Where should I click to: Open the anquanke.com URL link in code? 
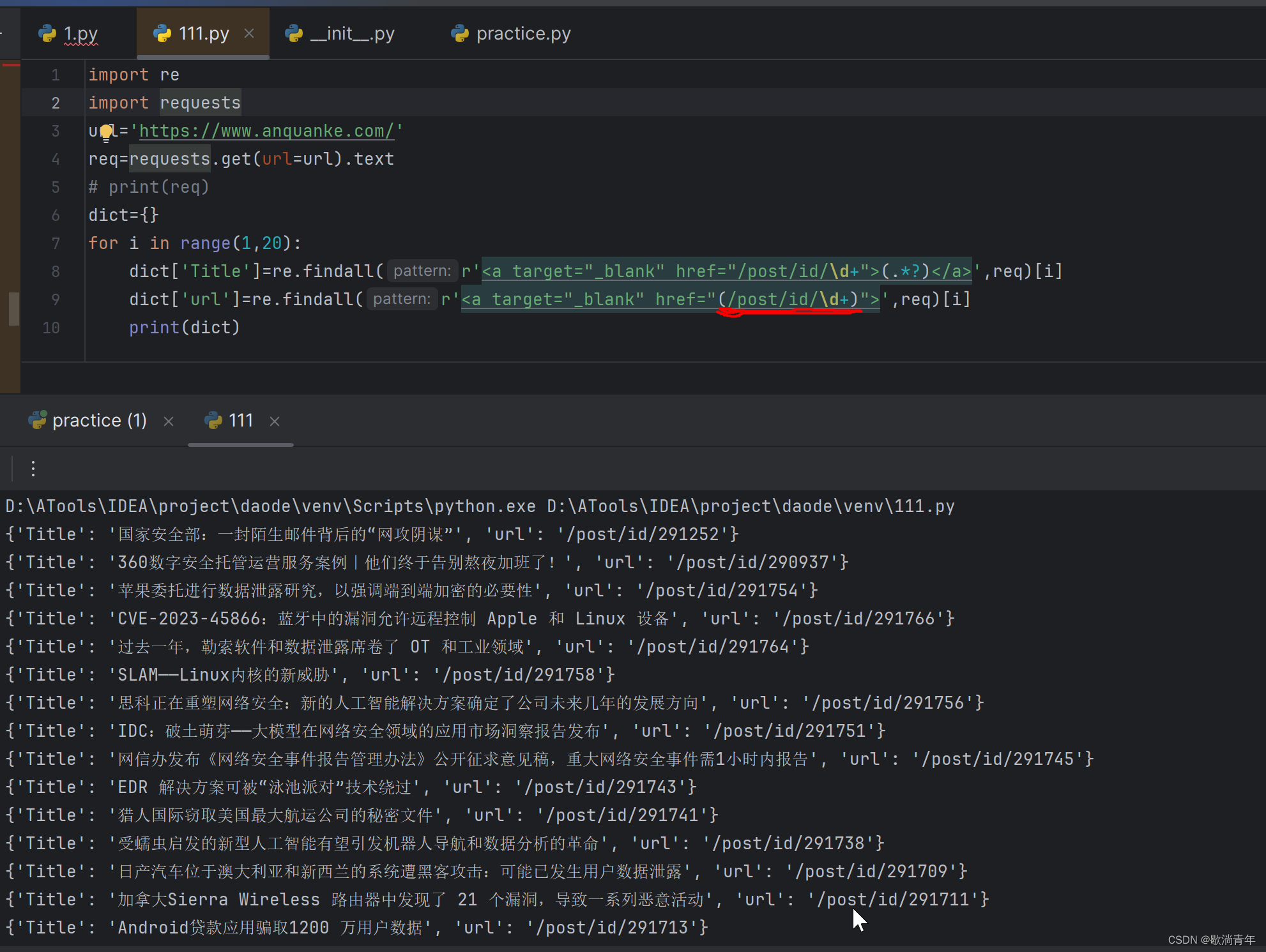(266, 131)
